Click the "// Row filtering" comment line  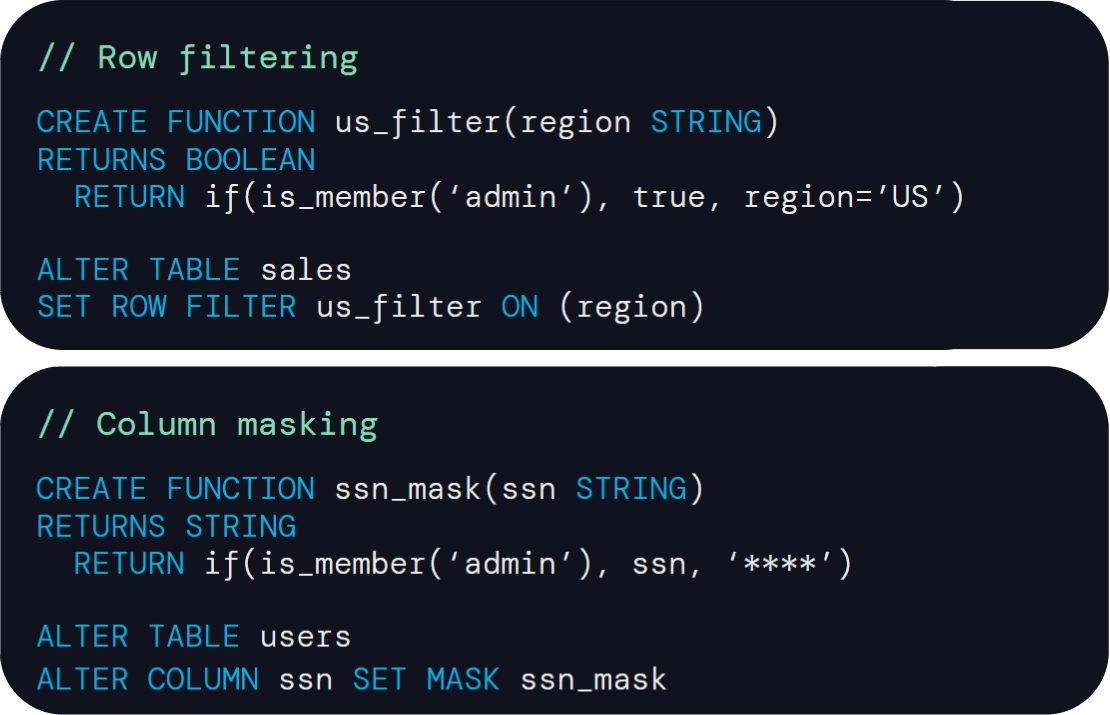[x=197, y=58]
